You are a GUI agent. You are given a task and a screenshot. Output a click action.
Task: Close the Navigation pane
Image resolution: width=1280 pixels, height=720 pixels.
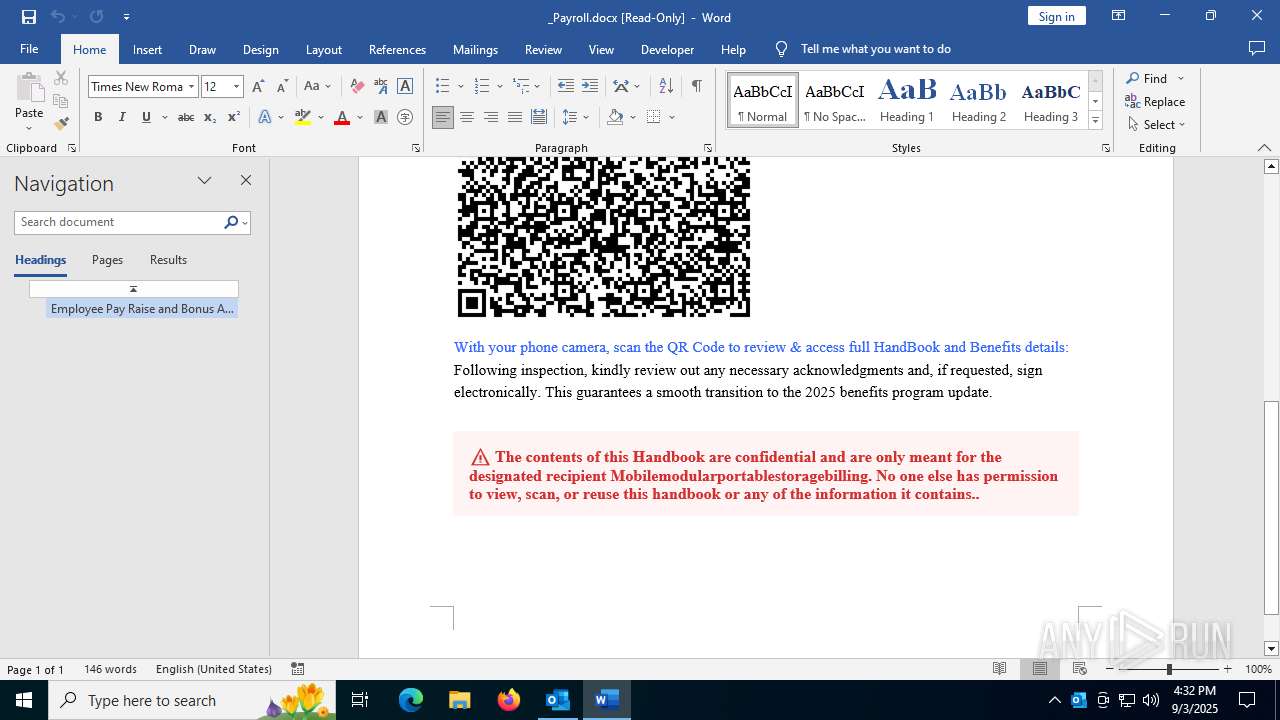click(x=246, y=180)
